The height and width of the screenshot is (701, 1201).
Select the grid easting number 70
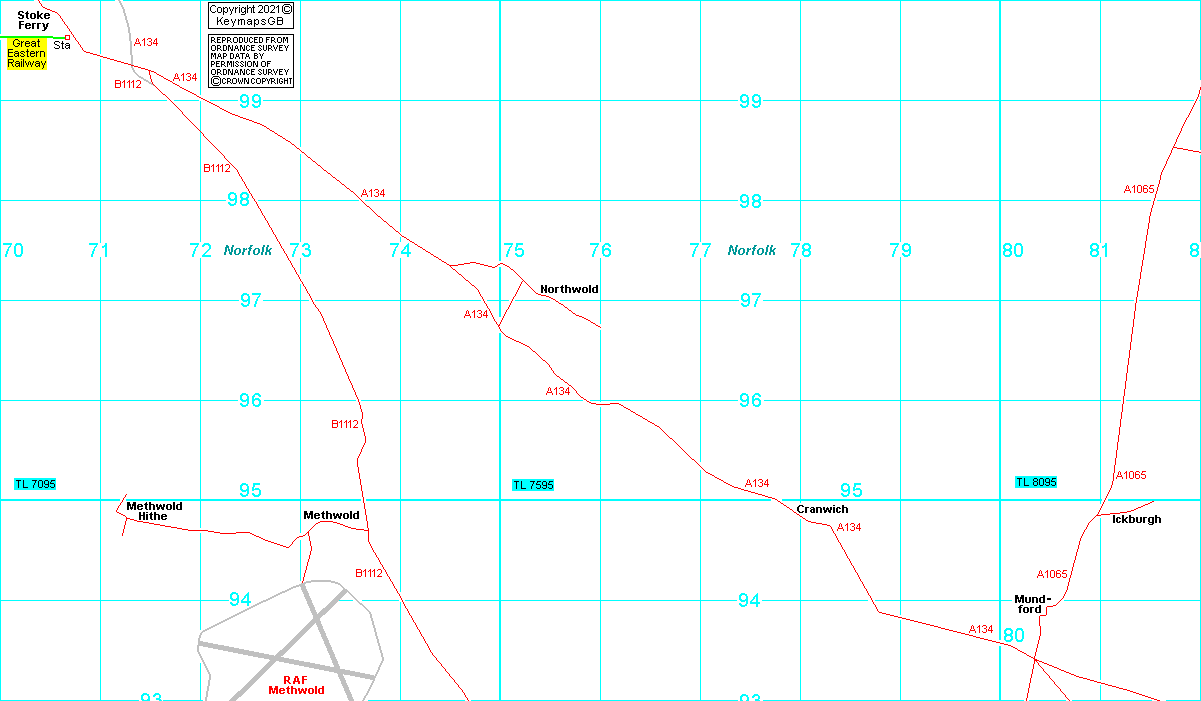(x=12, y=250)
